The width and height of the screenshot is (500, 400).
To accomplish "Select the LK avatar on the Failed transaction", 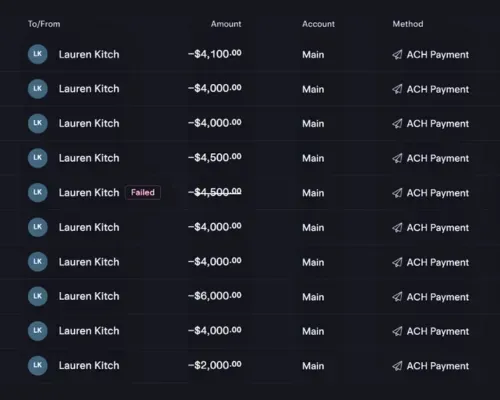I will click(37, 192).
